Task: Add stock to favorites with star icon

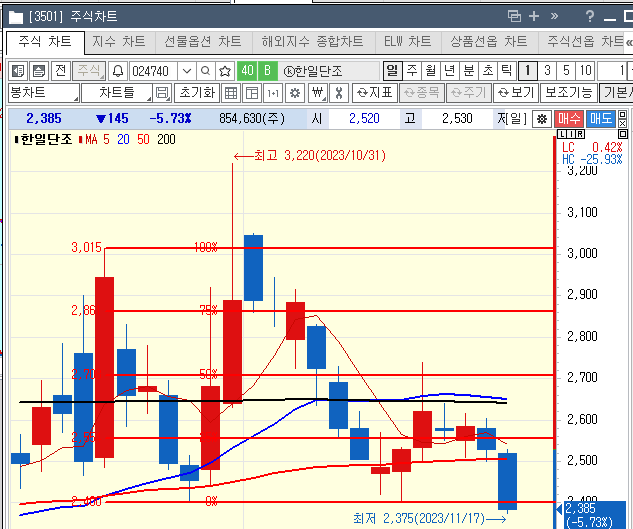Action: [225, 71]
